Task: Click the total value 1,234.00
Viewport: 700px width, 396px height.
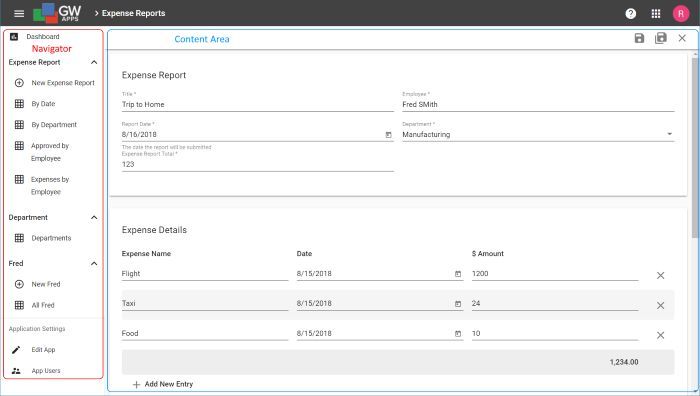Action: pyautogui.click(x=624, y=362)
